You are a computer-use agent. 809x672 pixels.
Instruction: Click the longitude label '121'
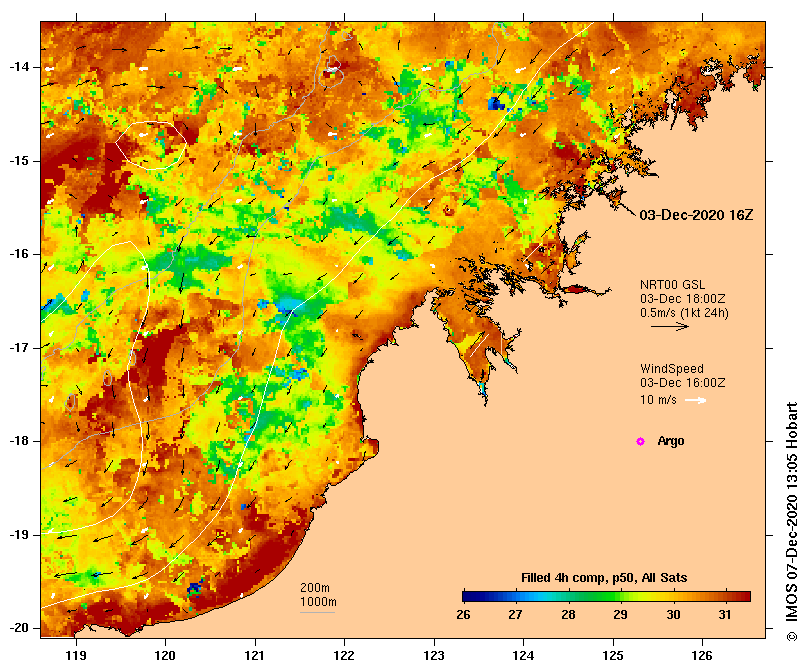click(255, 656)
